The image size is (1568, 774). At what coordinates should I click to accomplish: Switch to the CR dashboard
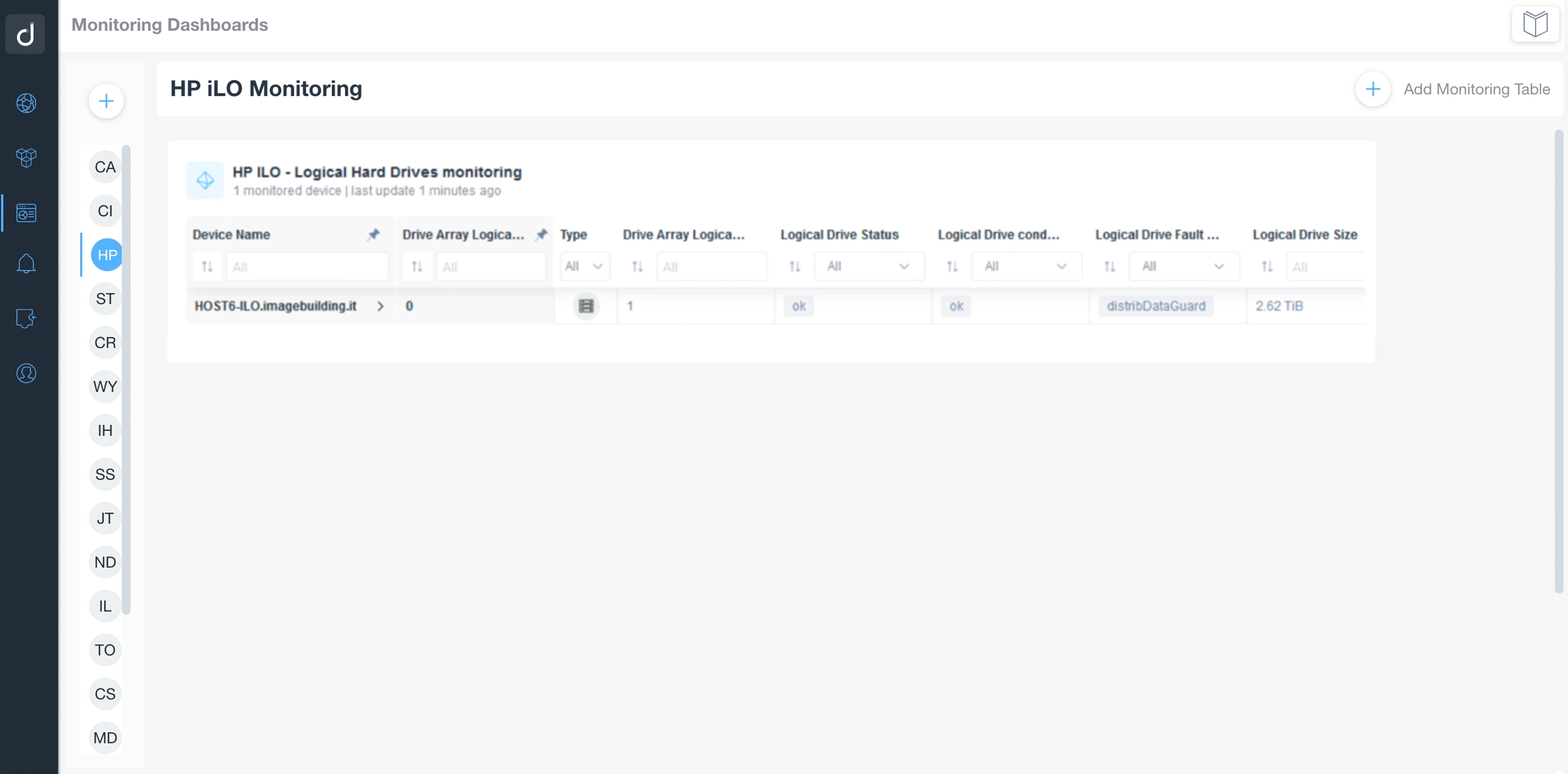(105, 342)
